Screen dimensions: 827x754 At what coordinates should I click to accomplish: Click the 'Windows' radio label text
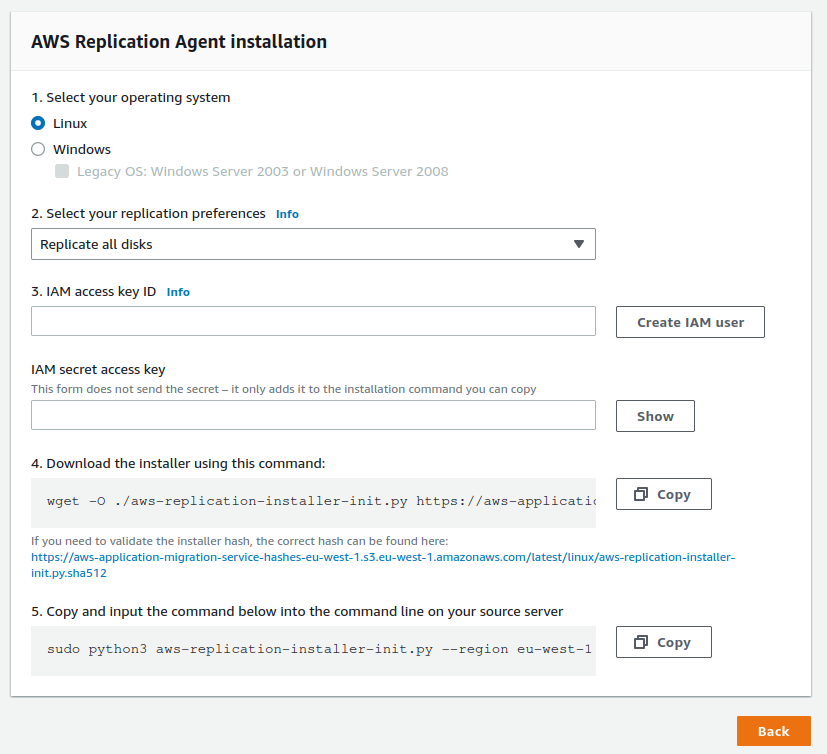(x=82, y=150)
